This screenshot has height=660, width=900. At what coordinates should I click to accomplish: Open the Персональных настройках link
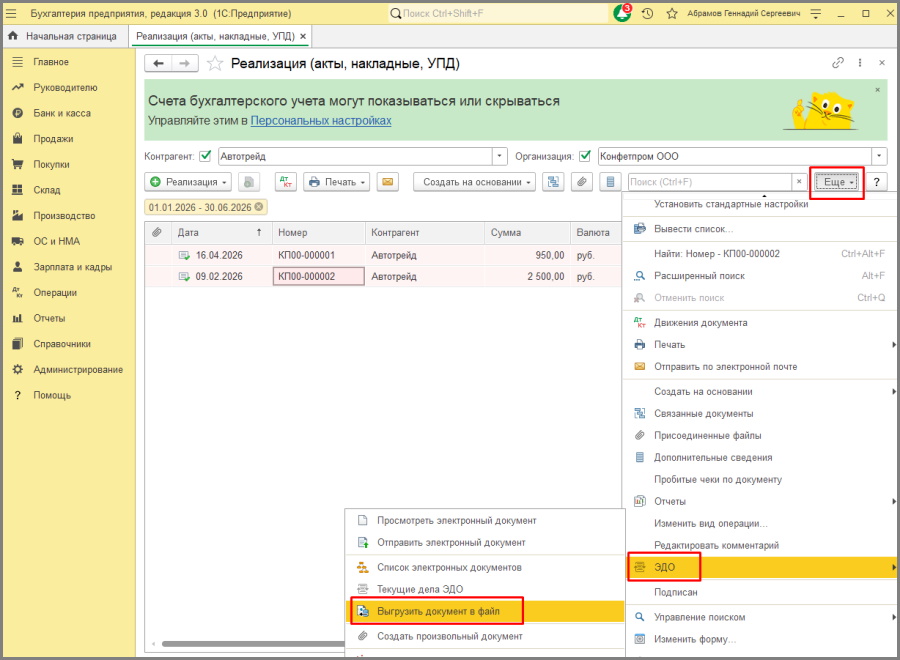pyautogui.click(x=321, y=121)
